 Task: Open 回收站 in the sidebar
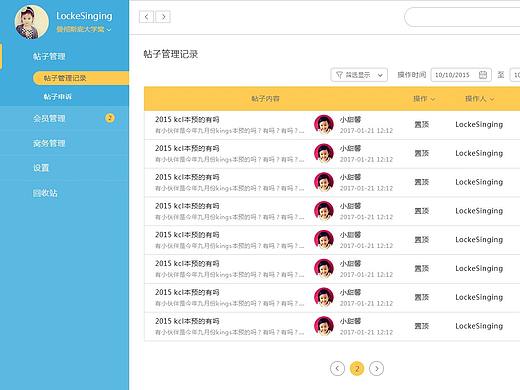pos(45,193)
